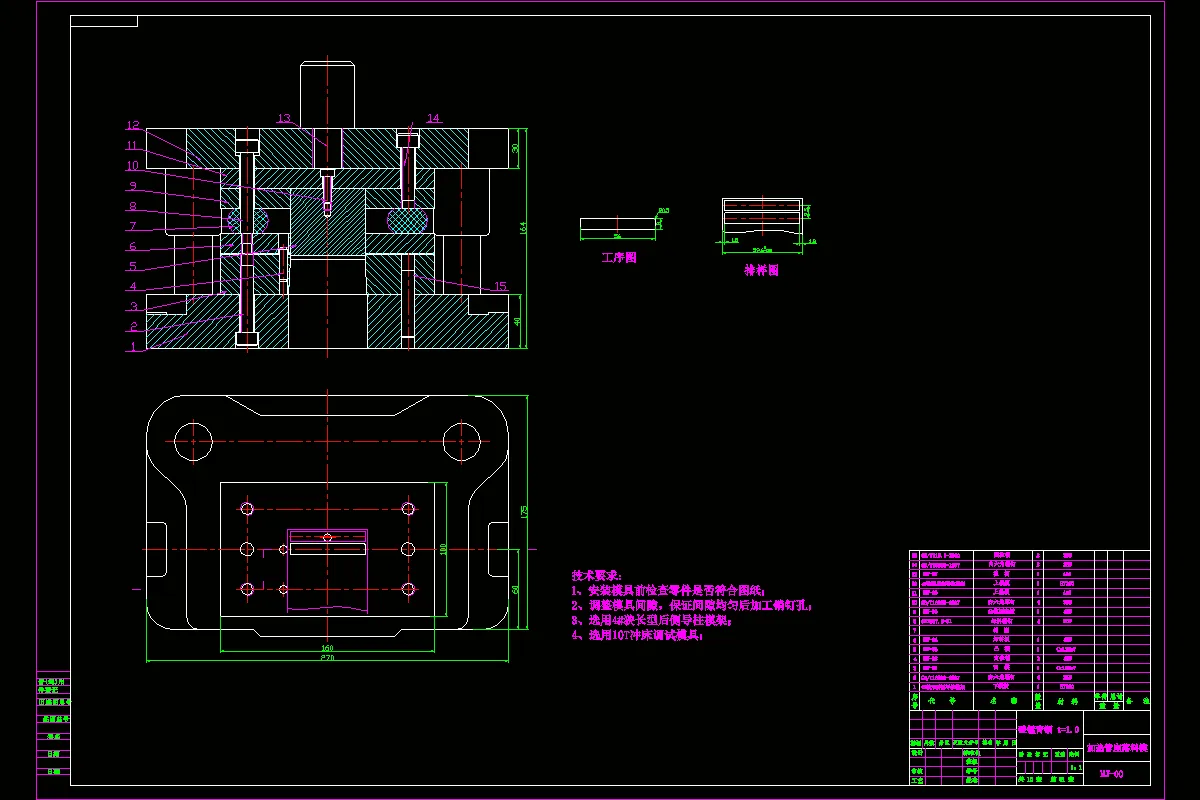Viewport: 1200px width, 800px height.
Task: Click the 164 height dimension text
Action: pyautogui.click(x=522, y=228)
